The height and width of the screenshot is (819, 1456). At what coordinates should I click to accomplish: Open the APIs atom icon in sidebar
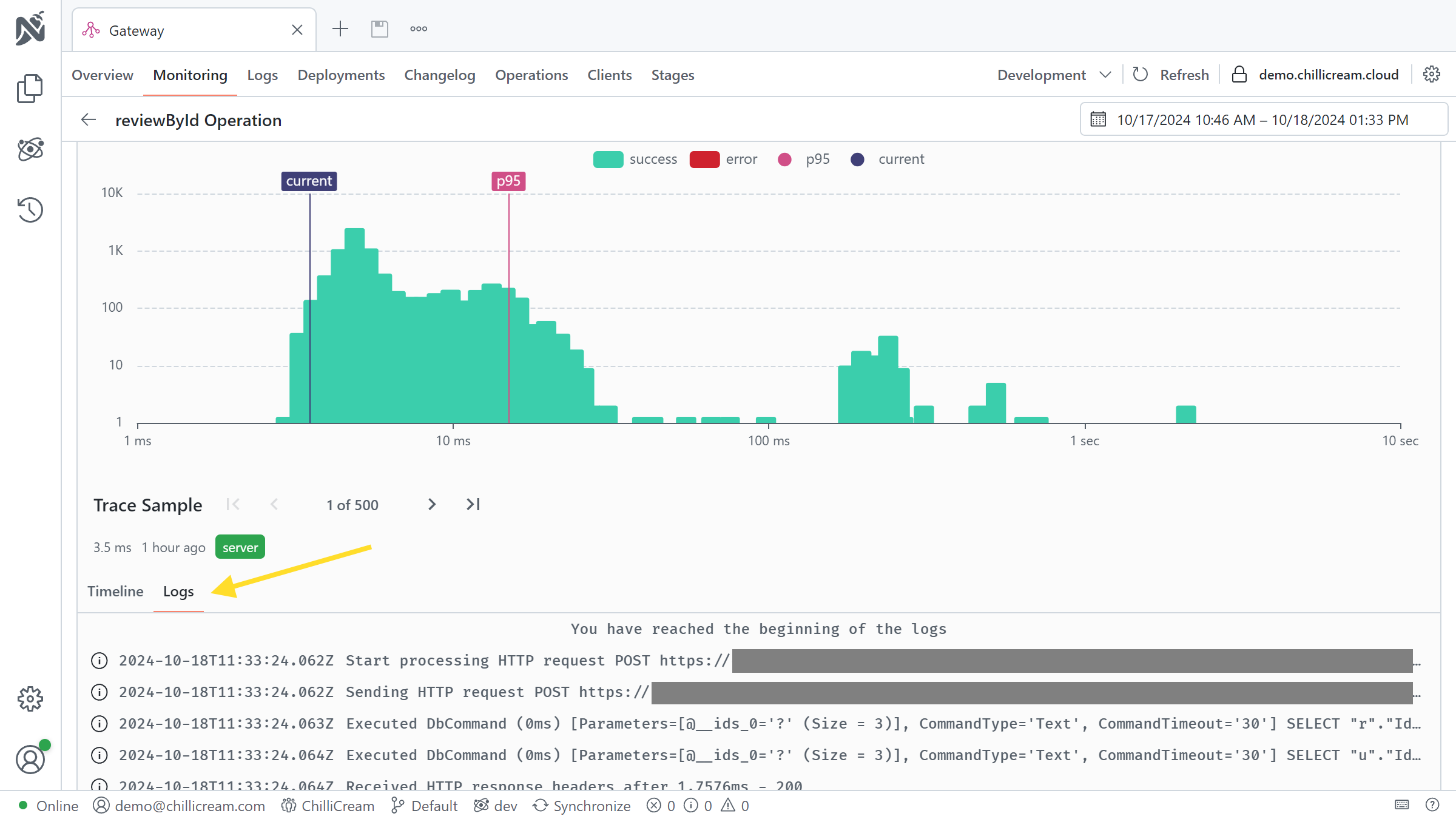(30, 149)
